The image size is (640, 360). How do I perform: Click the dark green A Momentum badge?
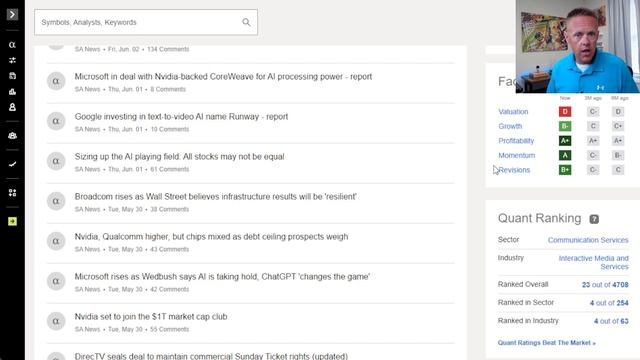tap(565, 156)
